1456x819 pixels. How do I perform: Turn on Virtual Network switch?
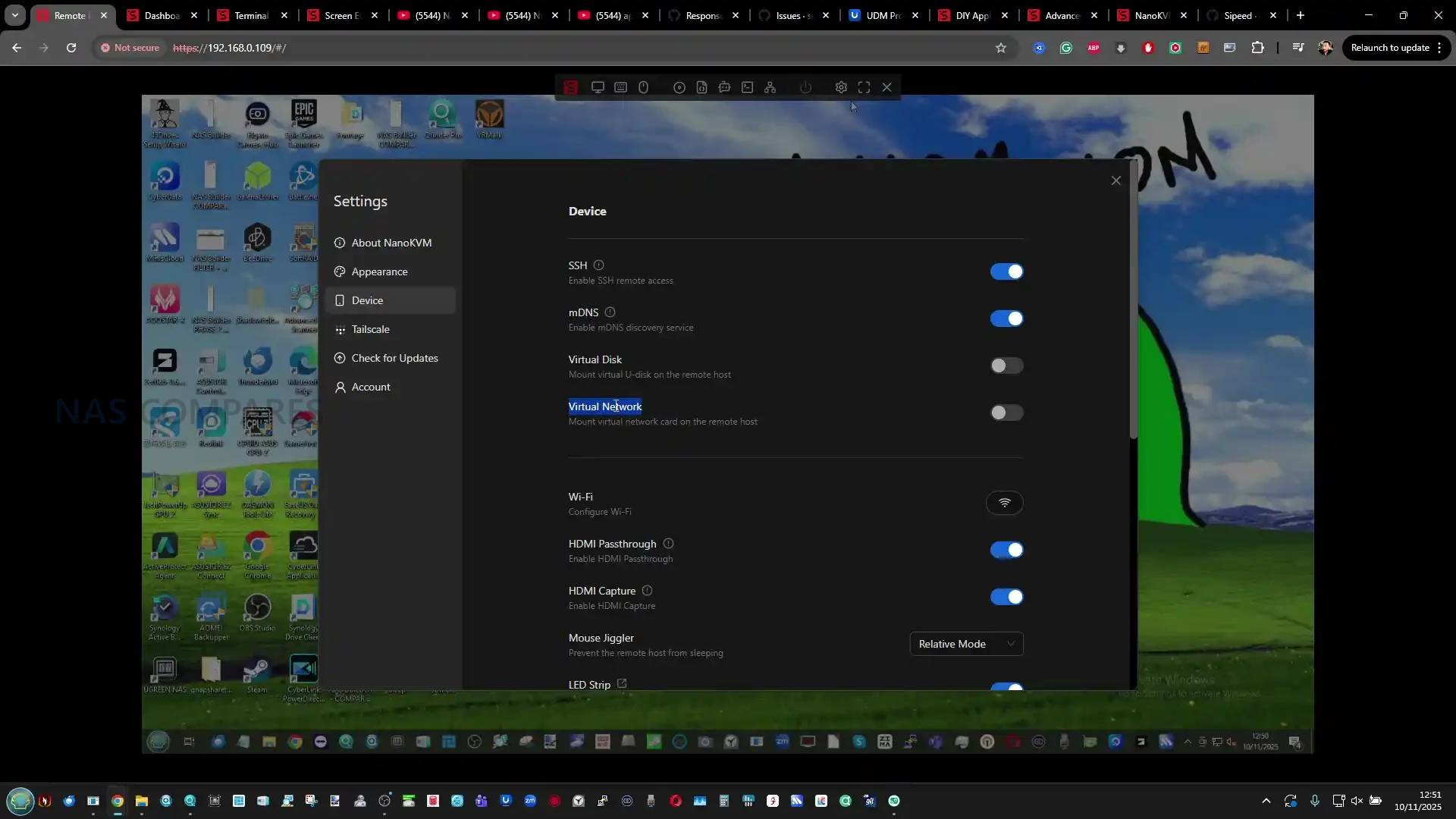pyautogui.click(x=1006, y=413)
